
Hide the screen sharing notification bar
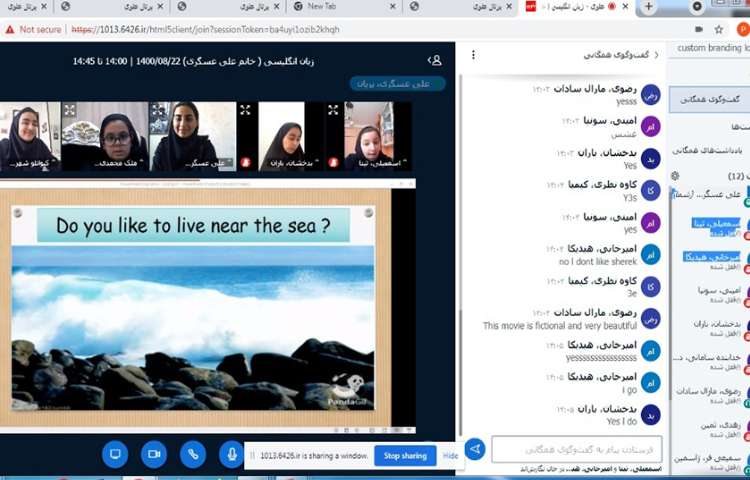pyautogui.click(x=451, y=456)
